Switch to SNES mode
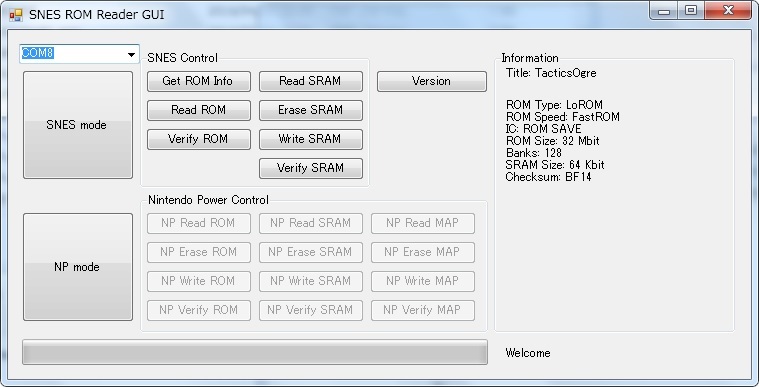The height and width of the screenshot is (387, 759). tap(78, 125)
